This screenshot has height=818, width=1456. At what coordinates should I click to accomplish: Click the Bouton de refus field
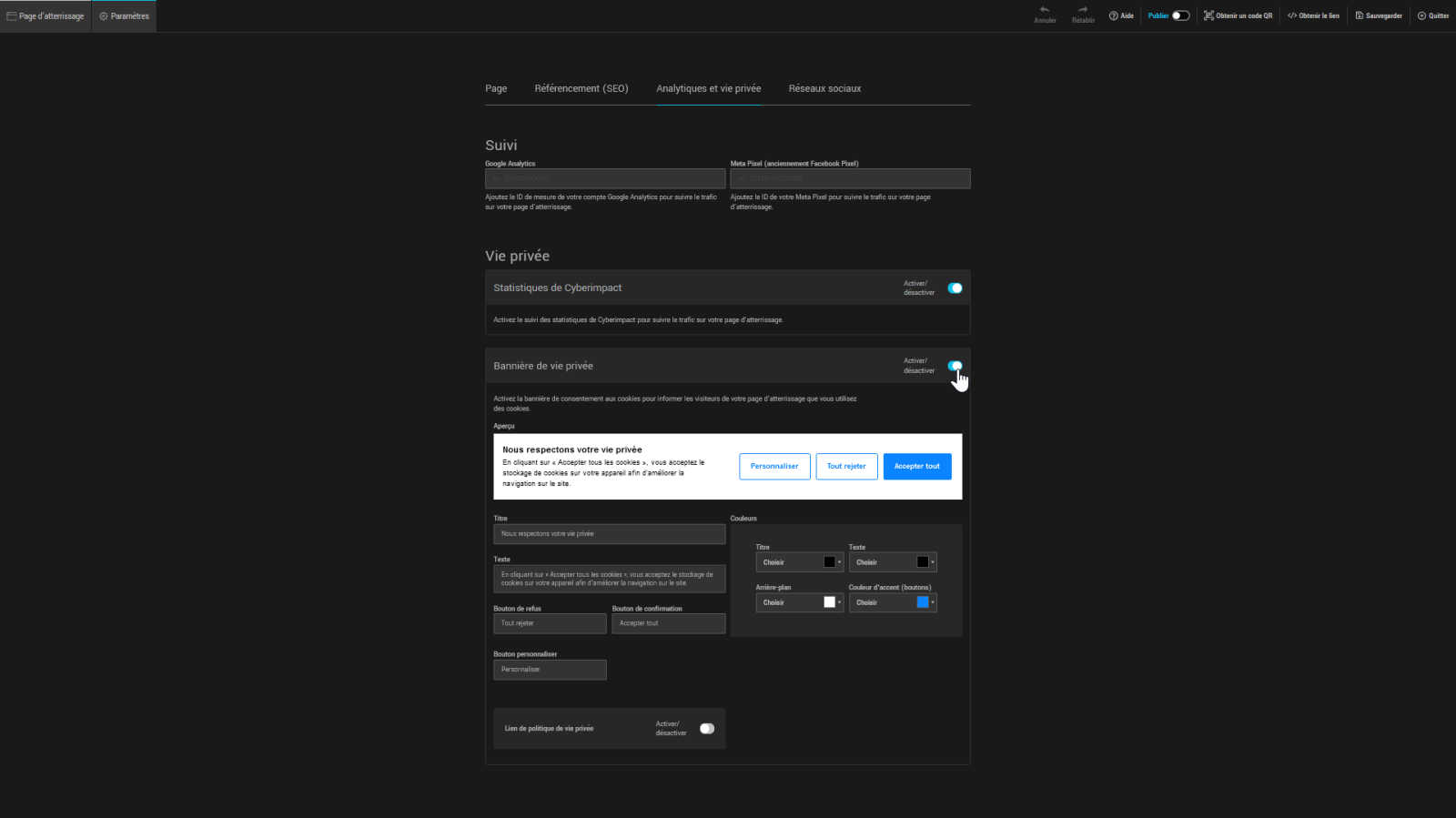(x=550, y=623)
